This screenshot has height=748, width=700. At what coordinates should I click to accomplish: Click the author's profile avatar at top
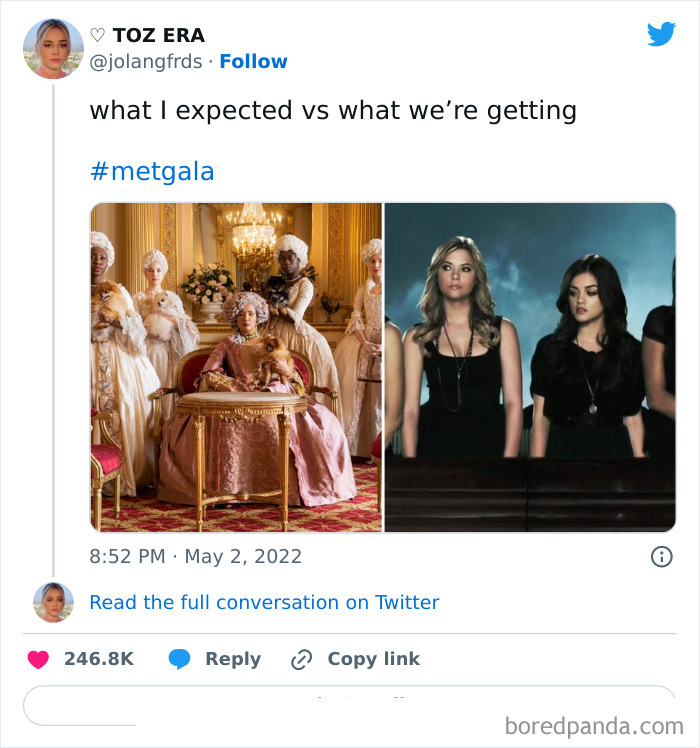(53, 48)
